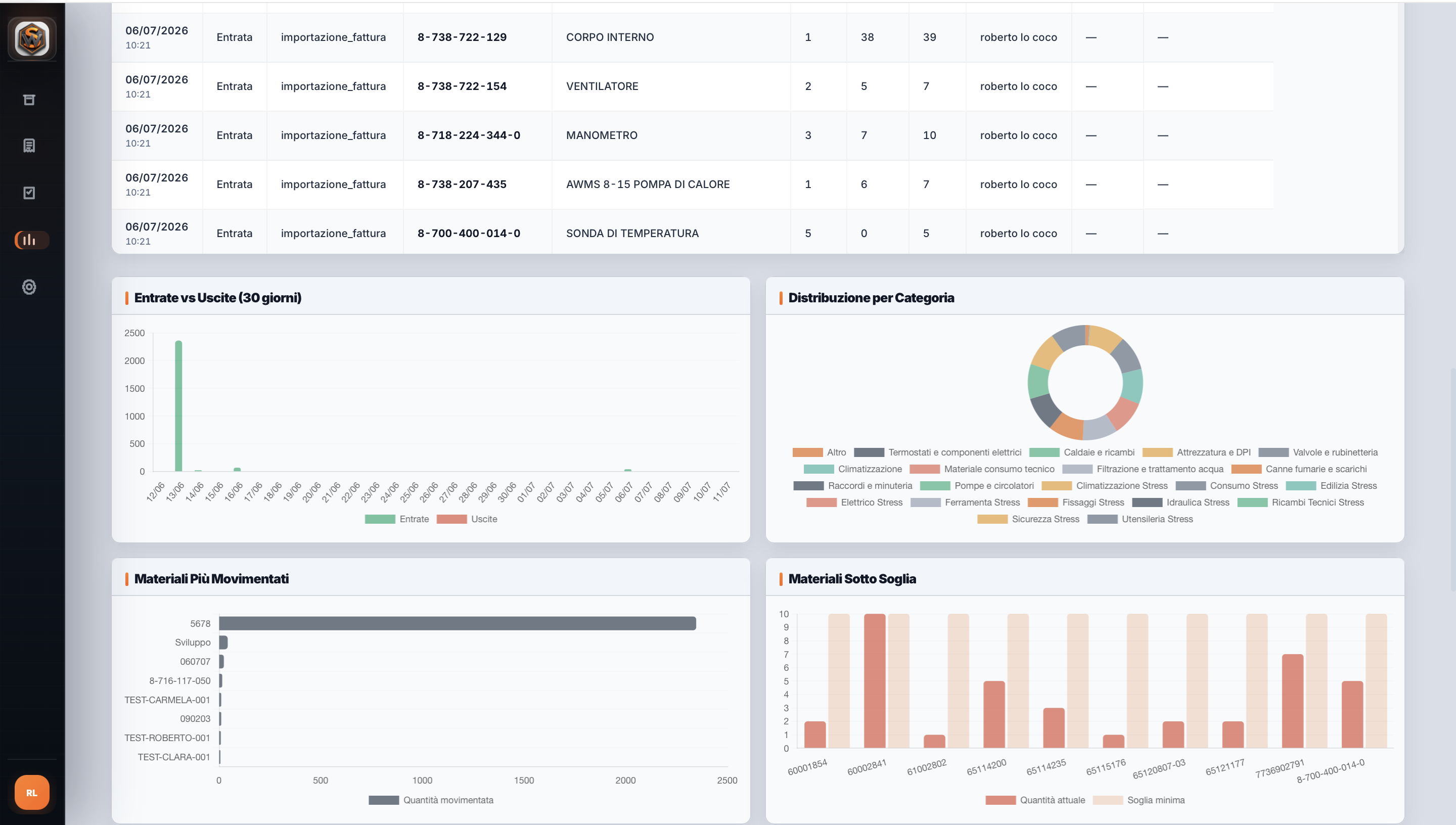Click the RL user avatar button

click(32, 792)
